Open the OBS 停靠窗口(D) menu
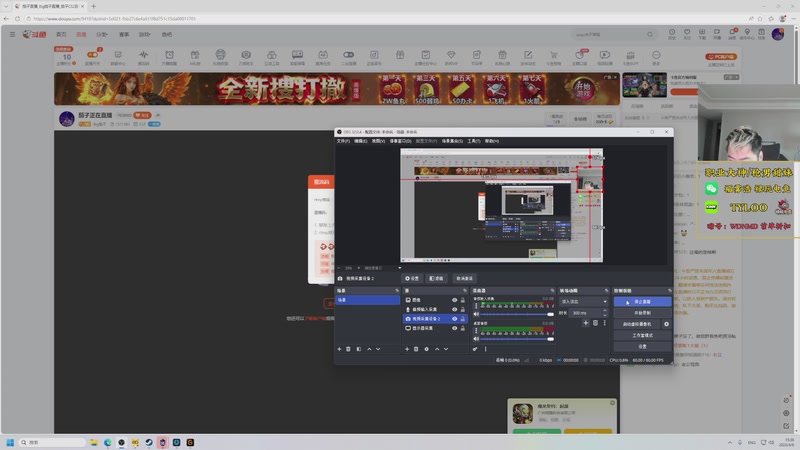Viewport: 800px width, 450px height. pyautogui.click(x=400, y=141)
